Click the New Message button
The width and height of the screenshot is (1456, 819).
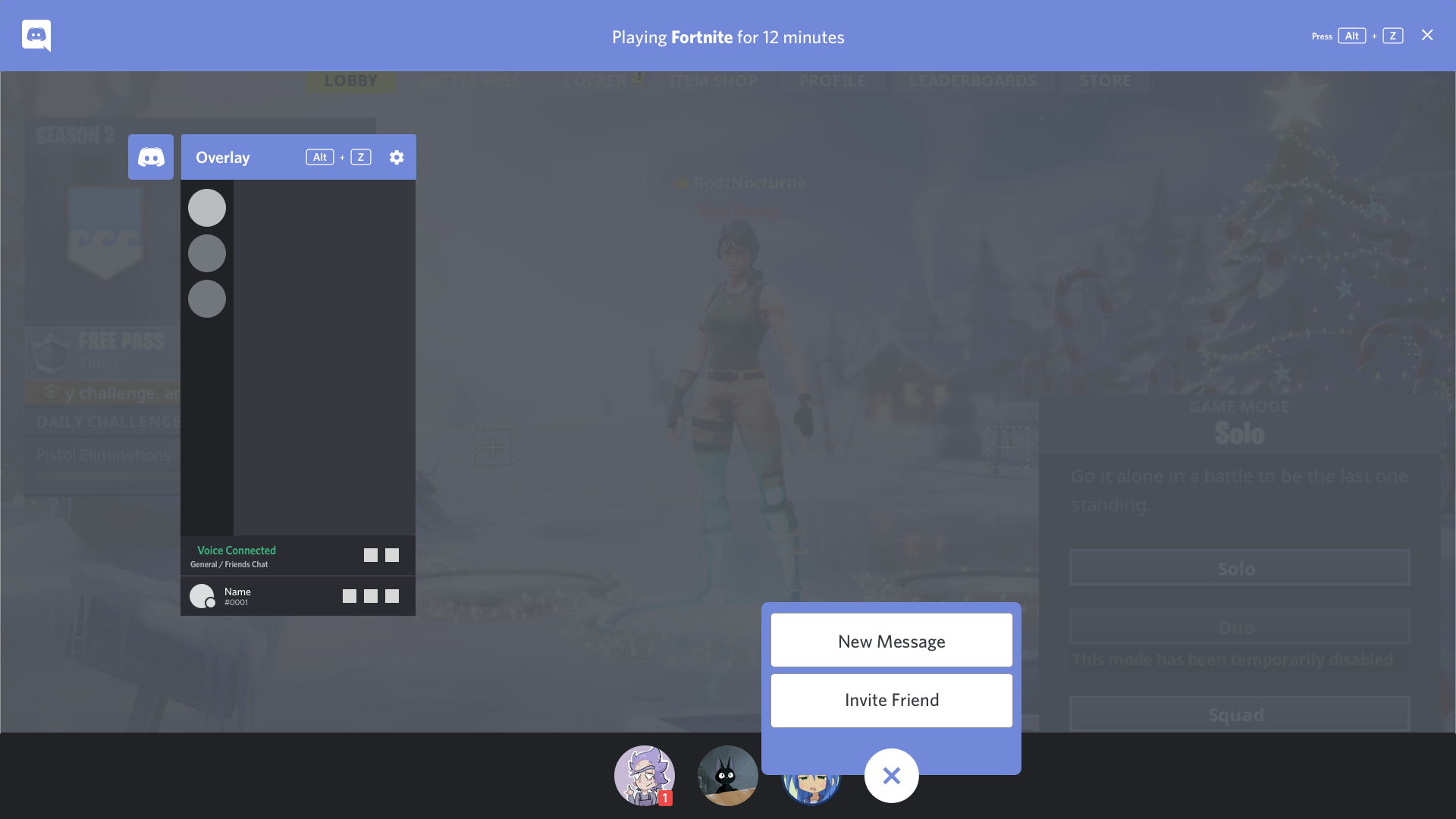pyautogui.click(x=891, y=641)
